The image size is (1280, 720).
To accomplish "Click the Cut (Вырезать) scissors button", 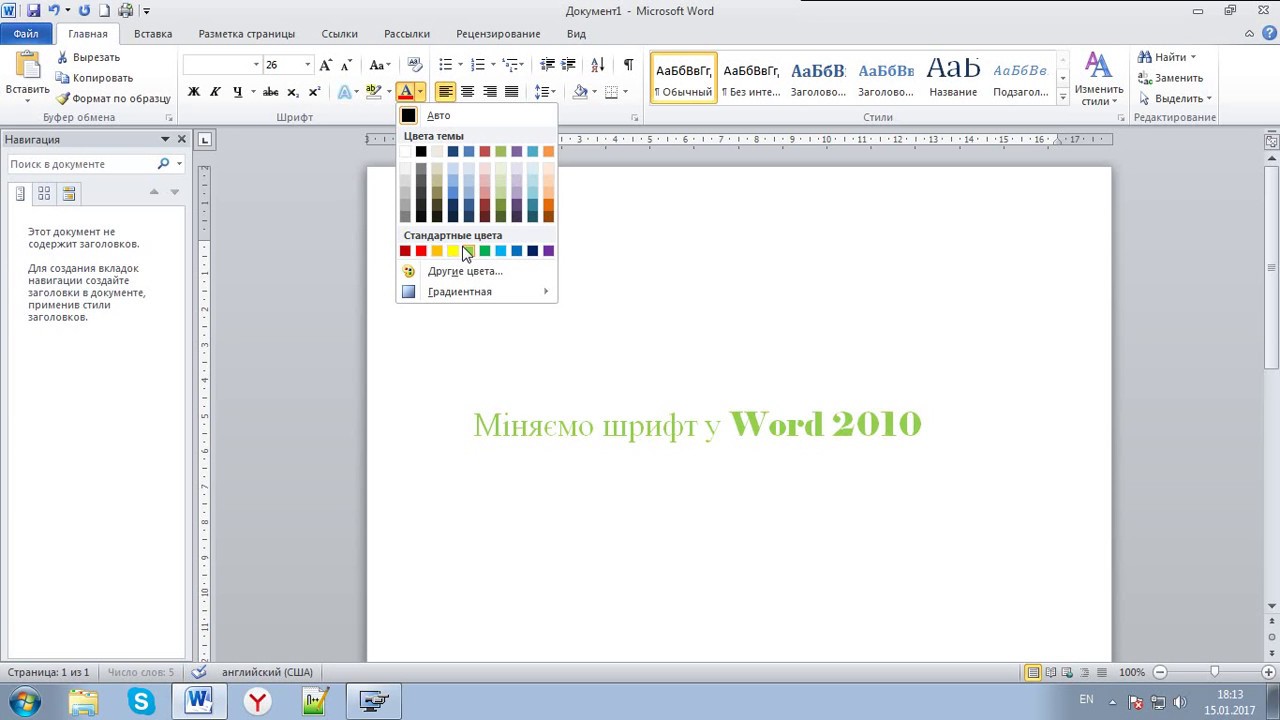I will (88, 57).
